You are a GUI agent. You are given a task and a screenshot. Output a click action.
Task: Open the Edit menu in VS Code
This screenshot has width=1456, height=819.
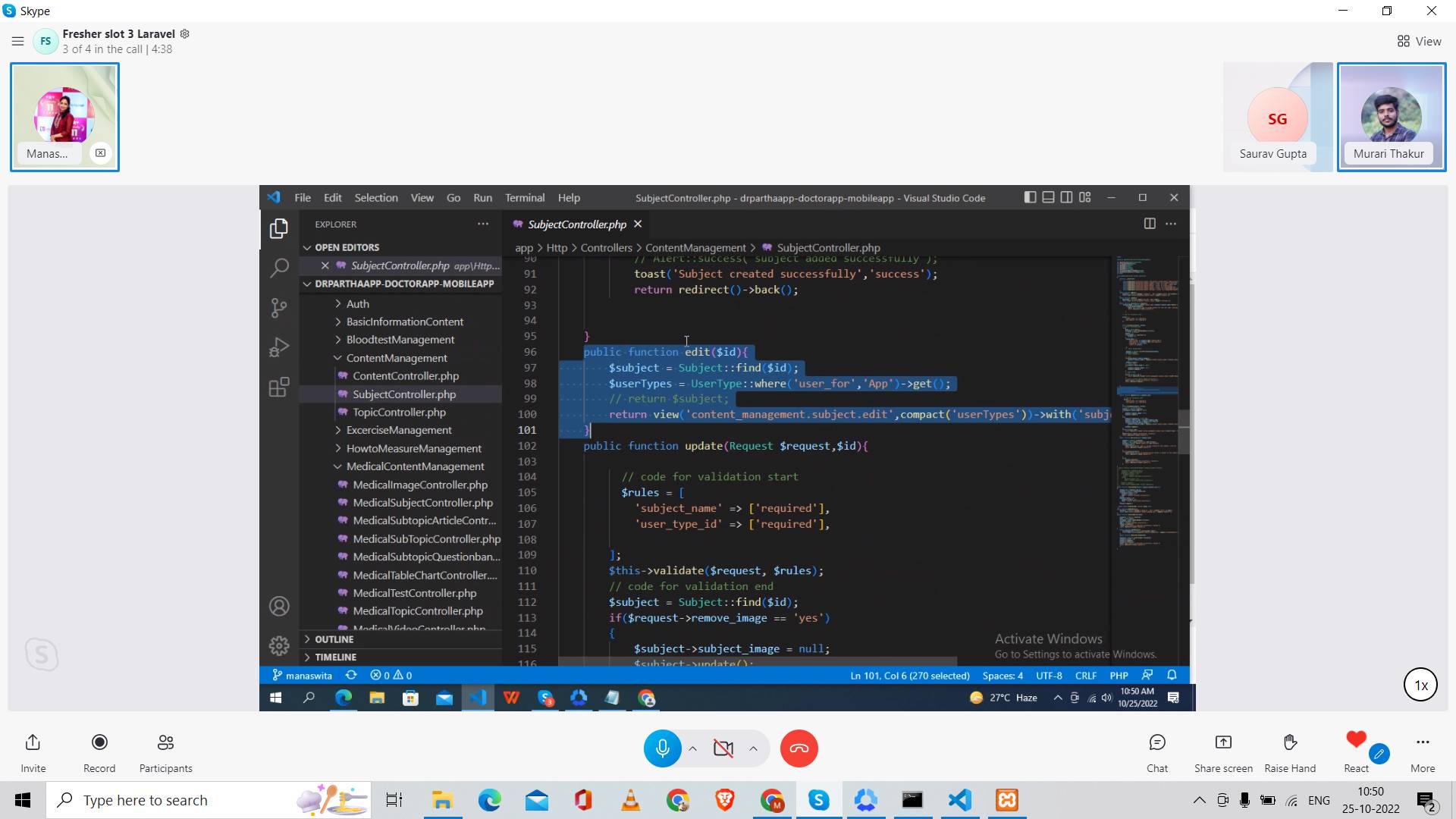[333, 197]
